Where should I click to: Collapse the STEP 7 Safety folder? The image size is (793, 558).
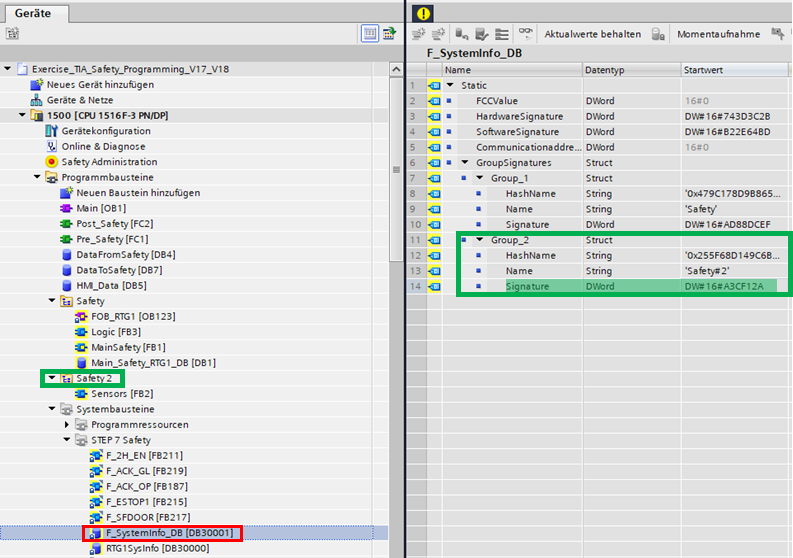tap(67, 440)
